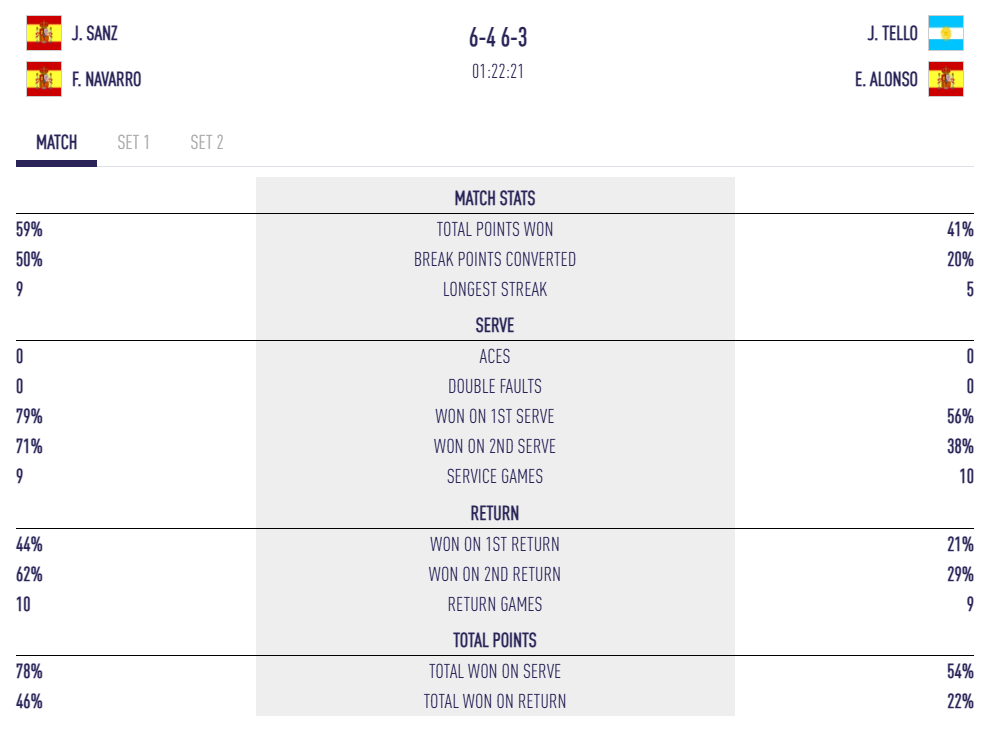
Task: Switch to the MATCH tab
Action: (57, 142)
